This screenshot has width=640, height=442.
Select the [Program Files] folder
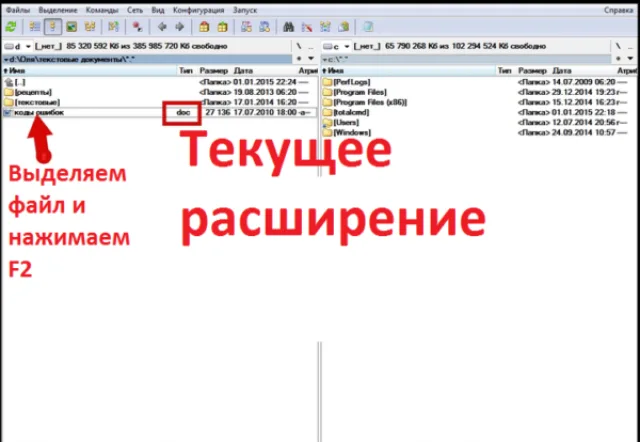tap(478, 92)
